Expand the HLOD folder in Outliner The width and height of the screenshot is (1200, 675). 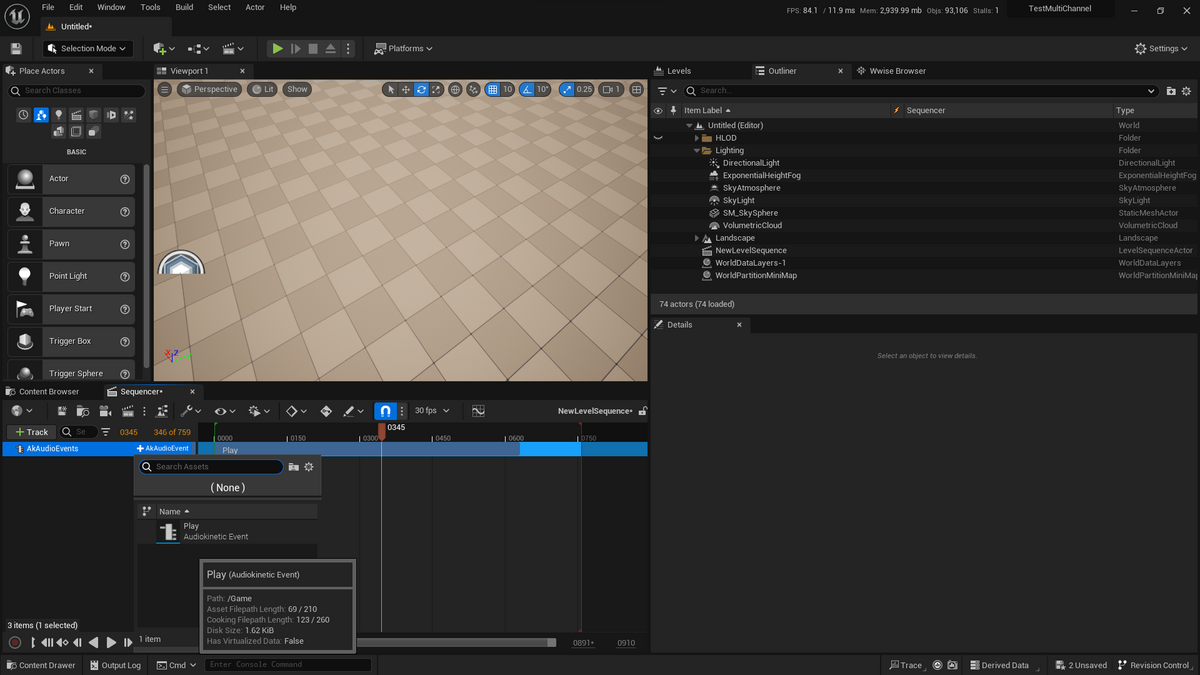pos(697,138)
